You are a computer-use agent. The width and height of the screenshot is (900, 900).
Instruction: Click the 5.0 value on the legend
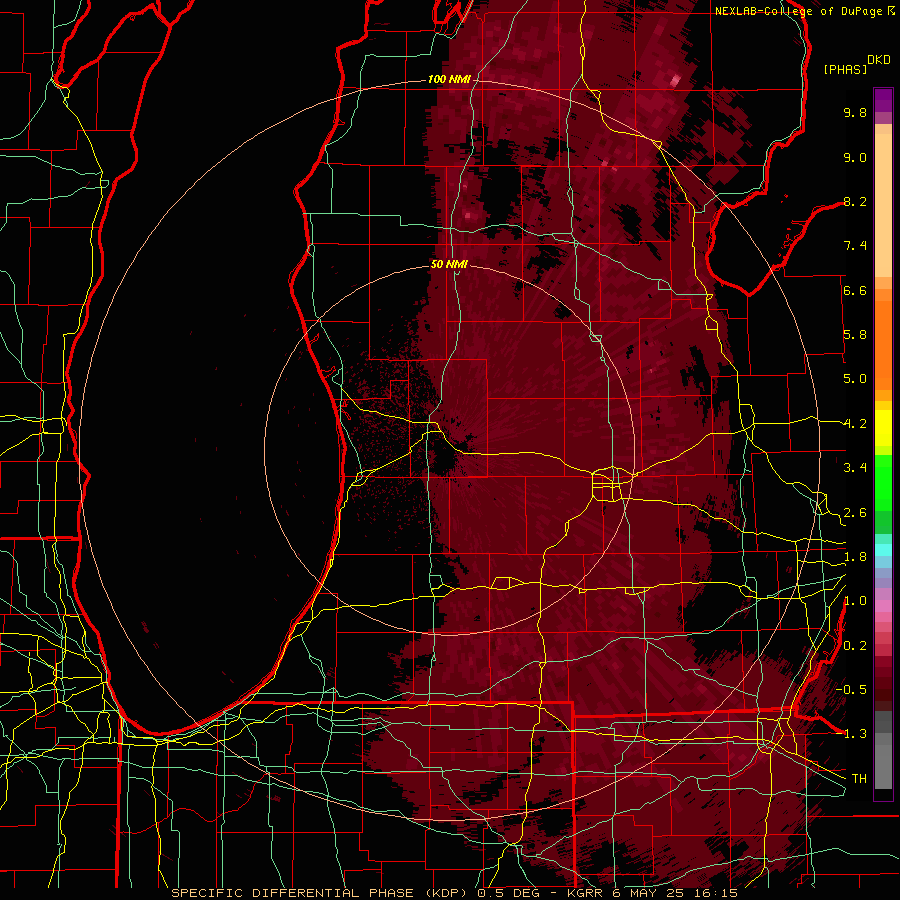(x=855, y=379)
